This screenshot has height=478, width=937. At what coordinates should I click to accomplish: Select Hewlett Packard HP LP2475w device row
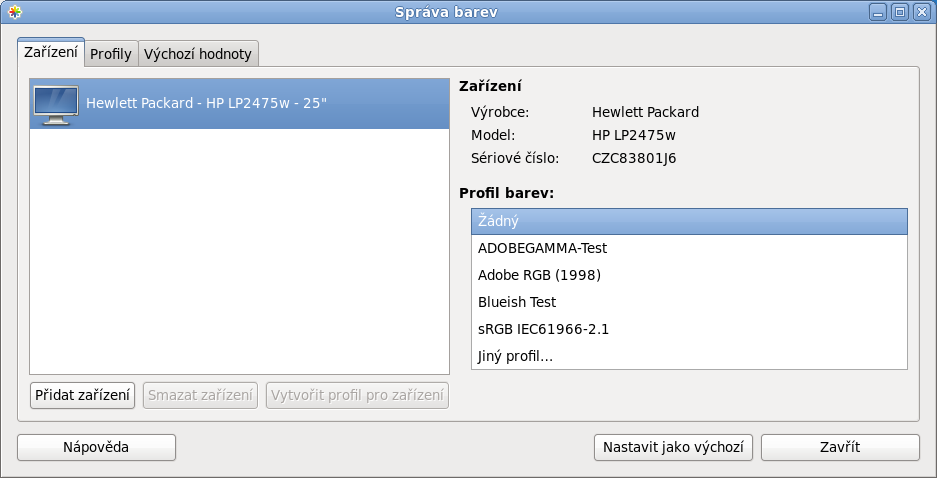click(239, 103)
